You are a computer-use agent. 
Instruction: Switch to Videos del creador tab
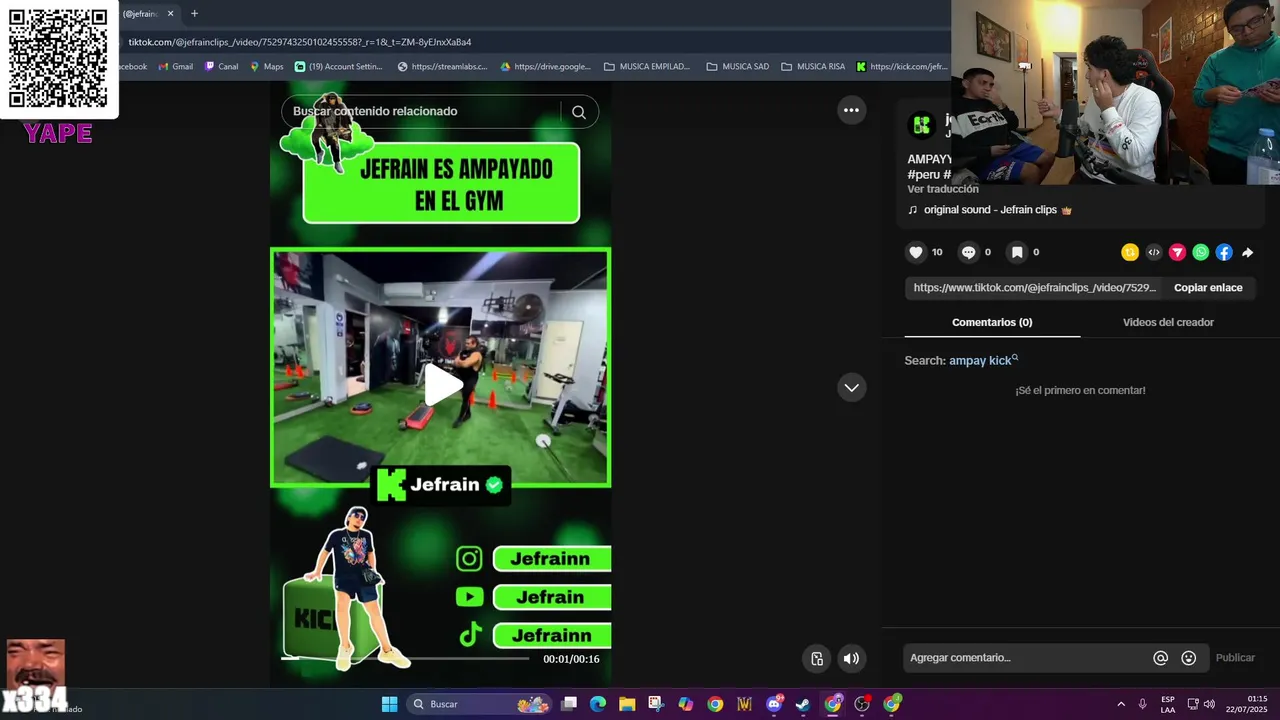pyautogui.click(x=1168, y=322)
